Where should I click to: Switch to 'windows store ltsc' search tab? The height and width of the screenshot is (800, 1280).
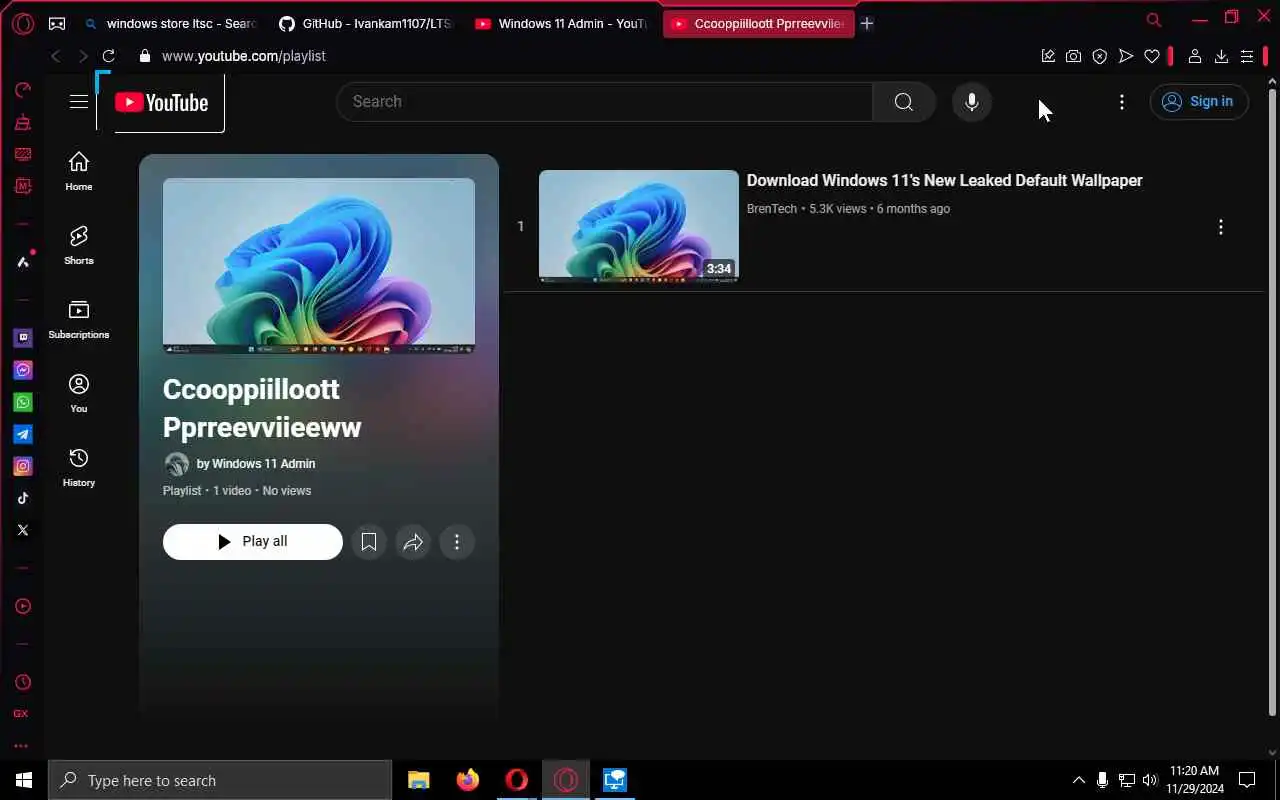(168, 23)
